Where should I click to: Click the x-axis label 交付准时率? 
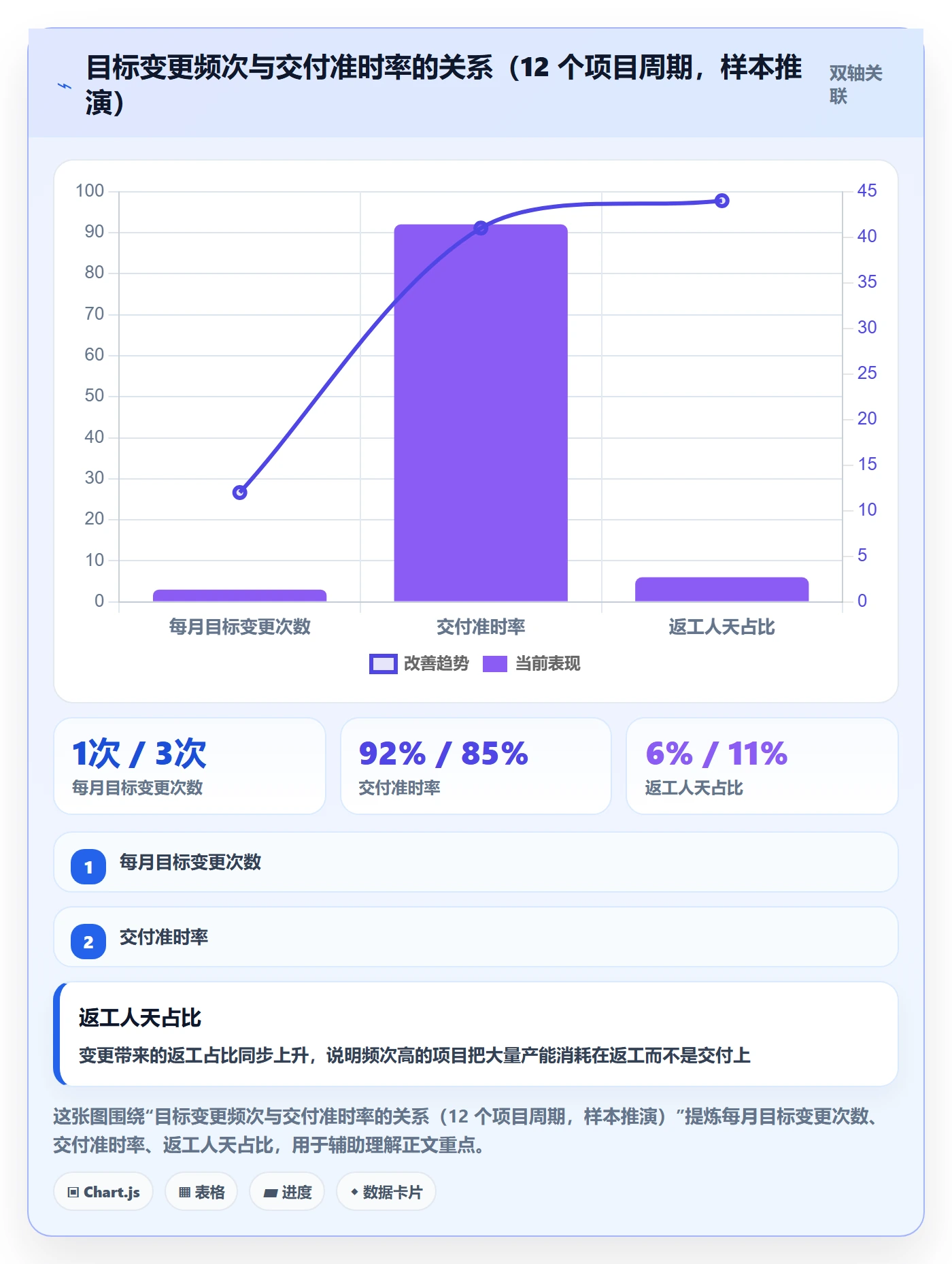point(481,627)
